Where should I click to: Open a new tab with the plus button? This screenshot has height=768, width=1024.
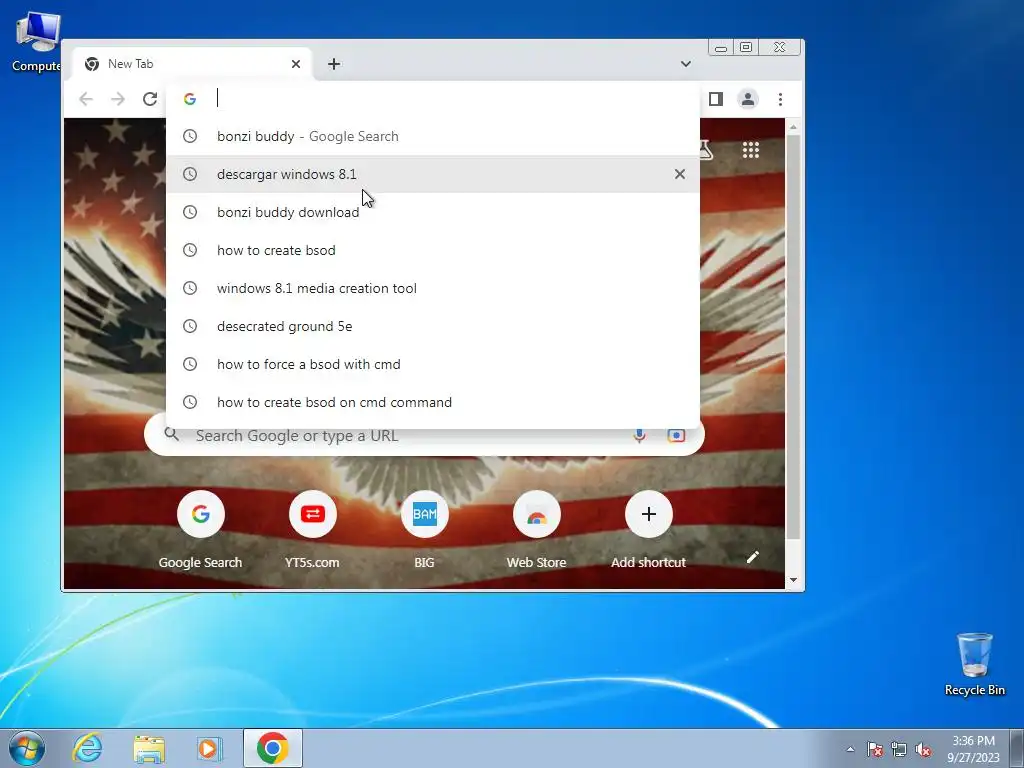click(334, 64)
